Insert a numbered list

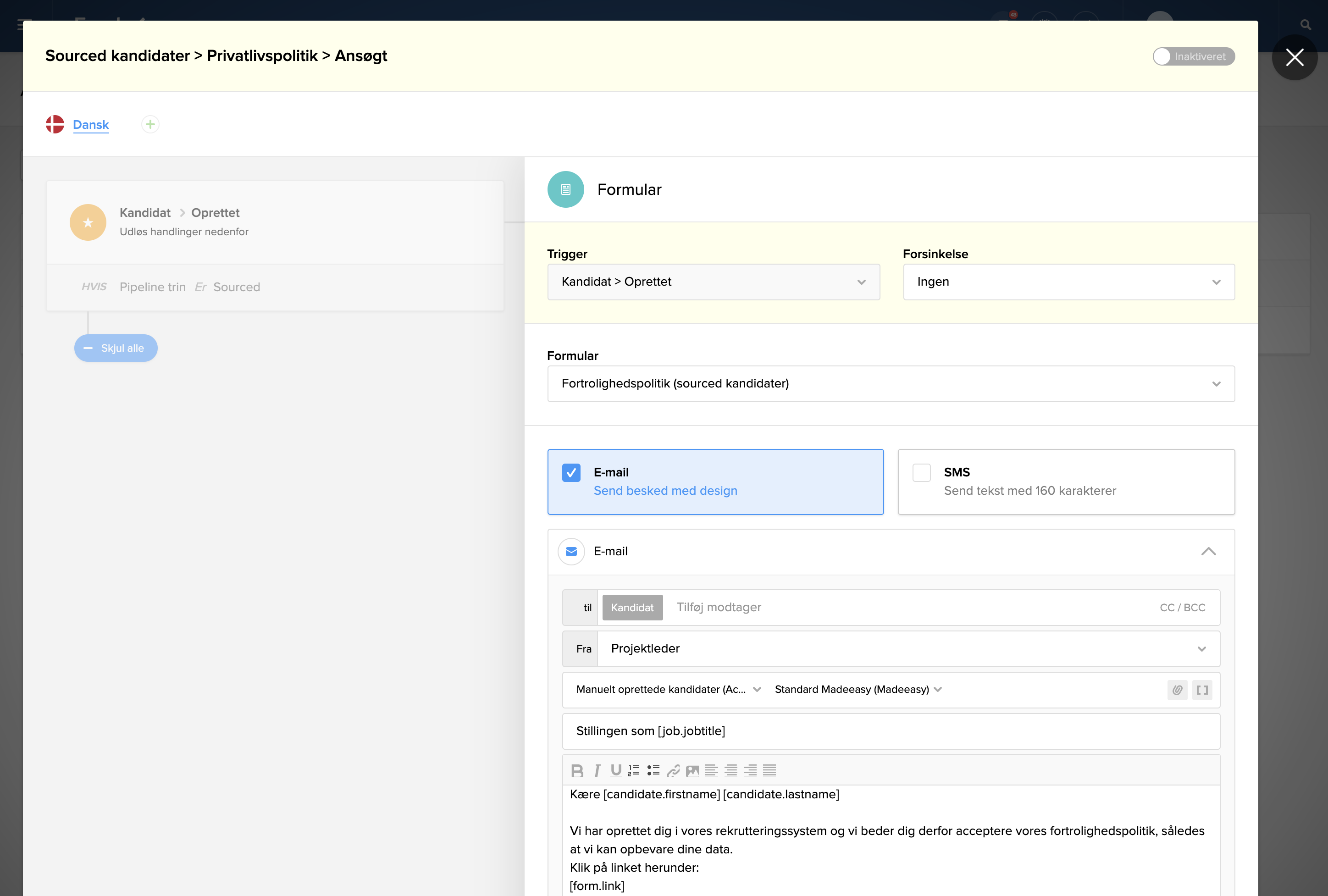[x=634, y=771]
